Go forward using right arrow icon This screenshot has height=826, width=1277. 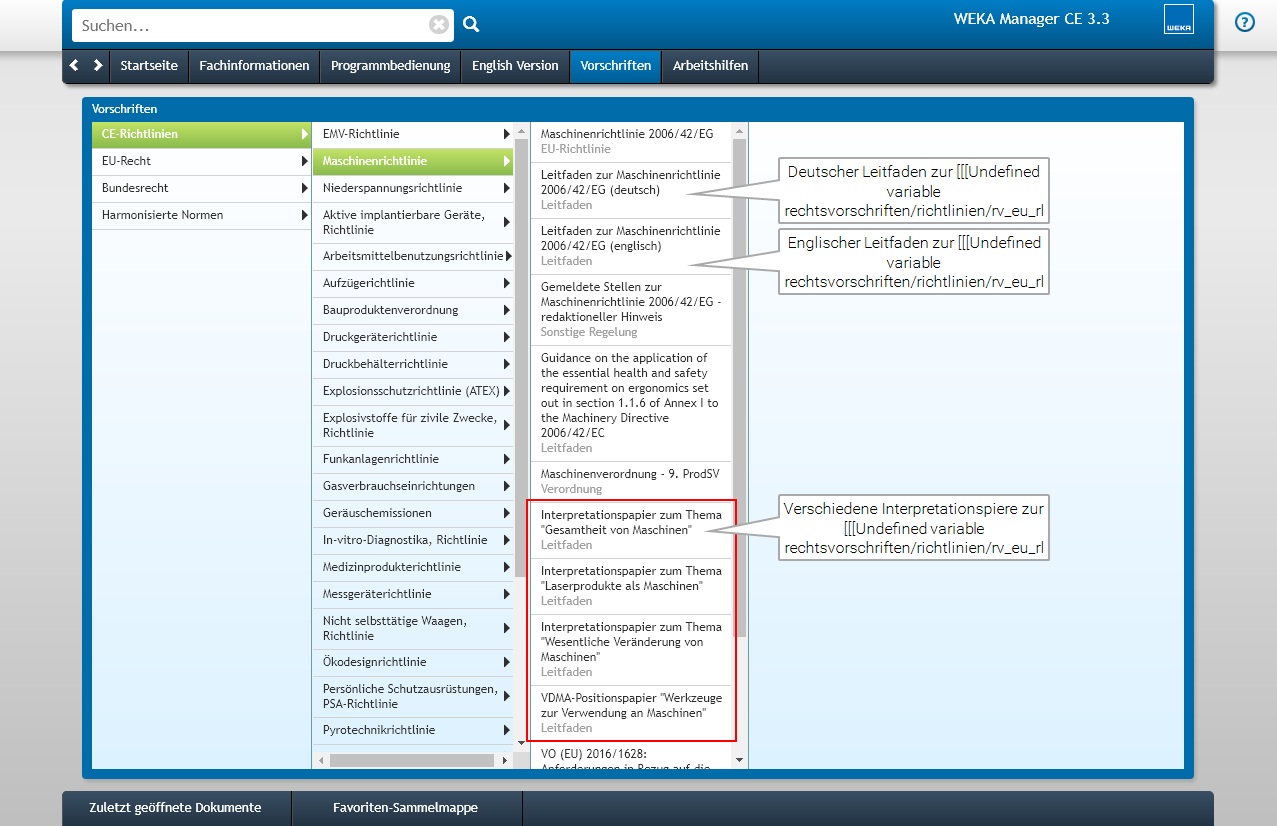(97, 65)
